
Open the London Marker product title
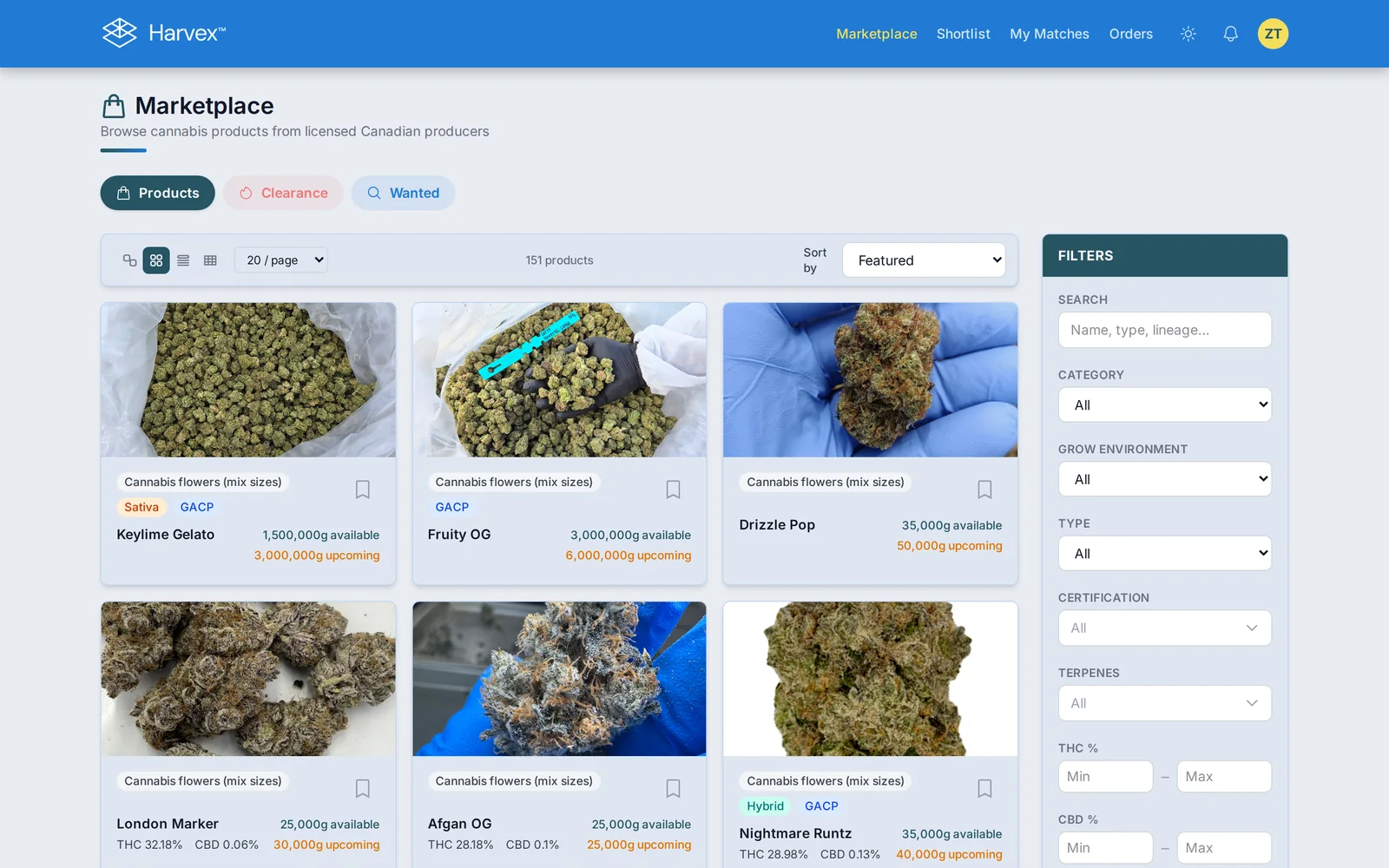(x=168, y=824)
